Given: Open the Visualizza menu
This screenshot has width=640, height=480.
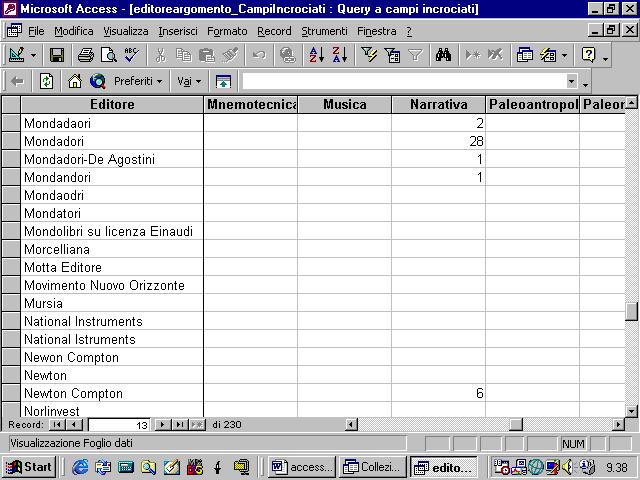Looking at the screenshot, I should point(126,31).
